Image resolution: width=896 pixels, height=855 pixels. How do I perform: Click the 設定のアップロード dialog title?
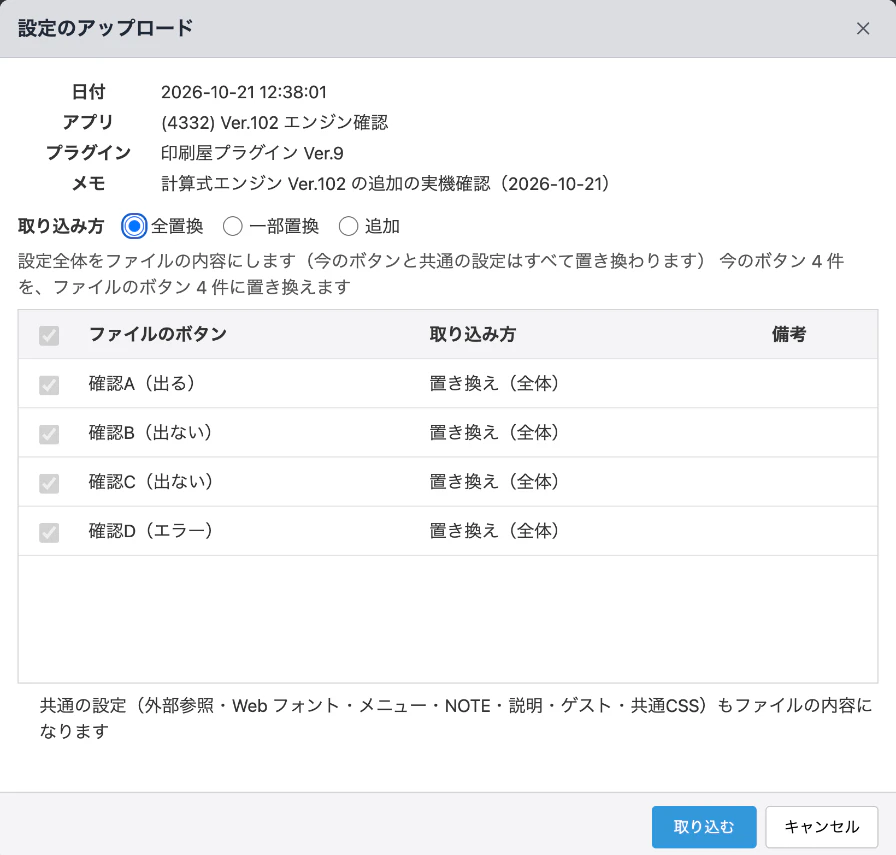tap(106, 28)
